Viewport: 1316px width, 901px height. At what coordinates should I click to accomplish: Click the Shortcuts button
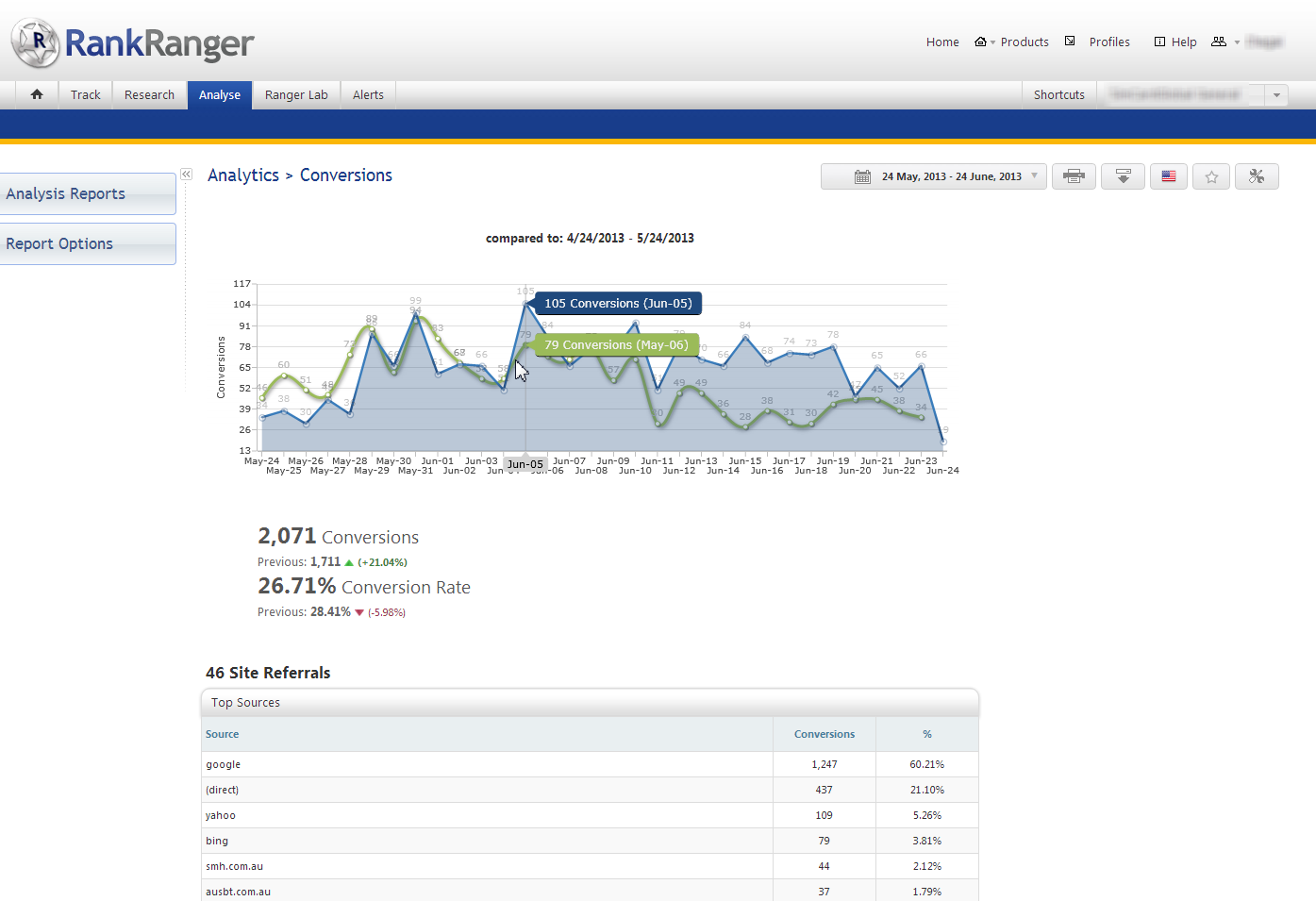pyautogui.click(x=1058, y=94)
